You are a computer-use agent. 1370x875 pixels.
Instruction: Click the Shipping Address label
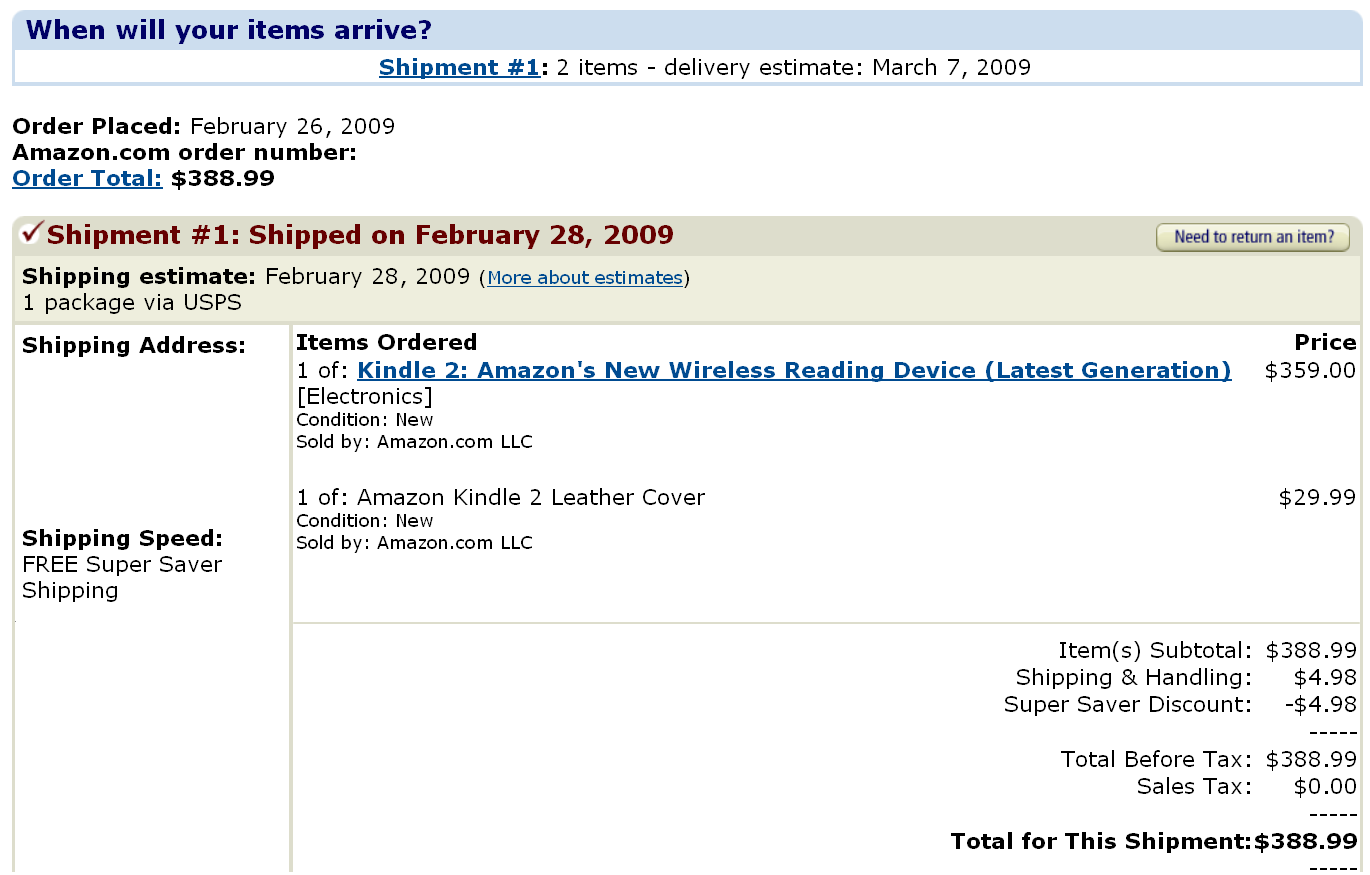(133, 345)
